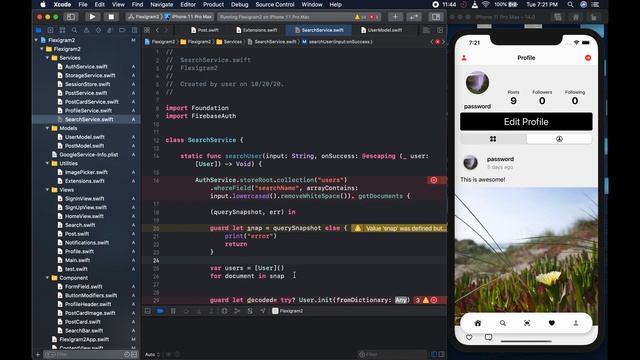Viewport: 640px width, 360px height.
Task: Open the Apple menu
Action: pyautogui.click(x=43, y=4)
